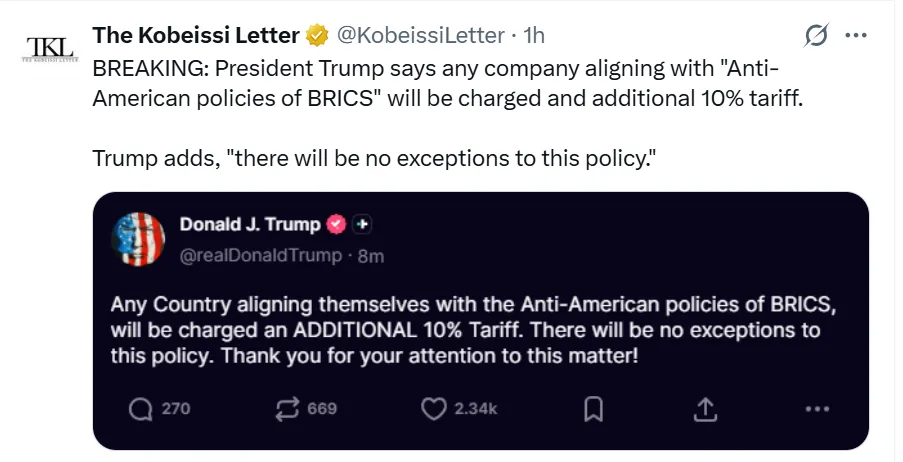Click the plus badge beside Trump's name
Screen dimensions: 903x462
pyautogui.click(x=363, y=224)
